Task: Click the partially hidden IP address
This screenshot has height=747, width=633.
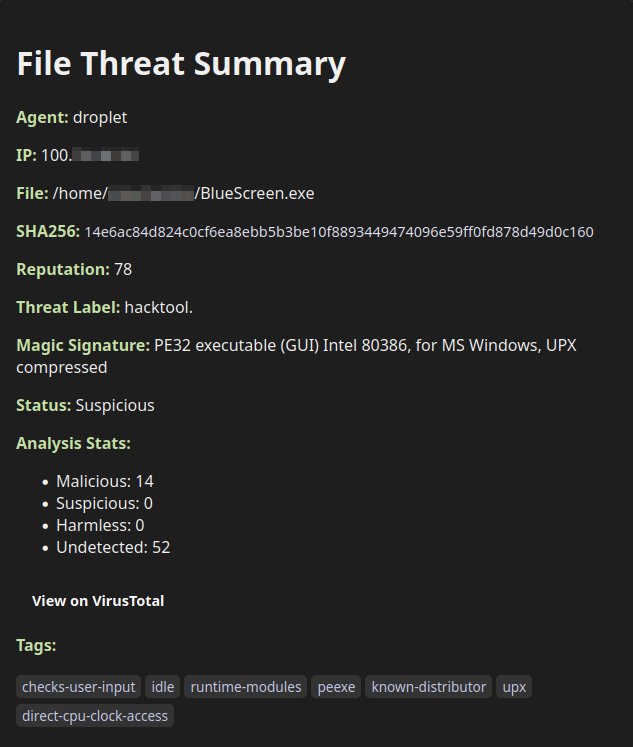Action: click(90, 155)
